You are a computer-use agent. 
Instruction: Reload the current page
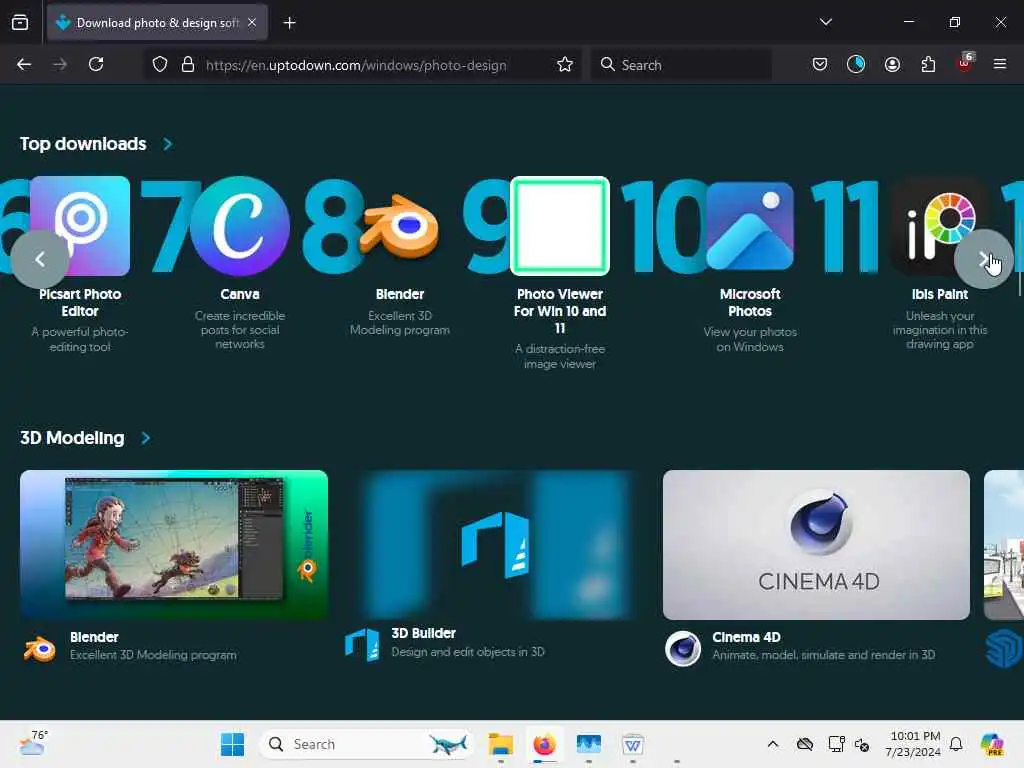pos(96,65)
